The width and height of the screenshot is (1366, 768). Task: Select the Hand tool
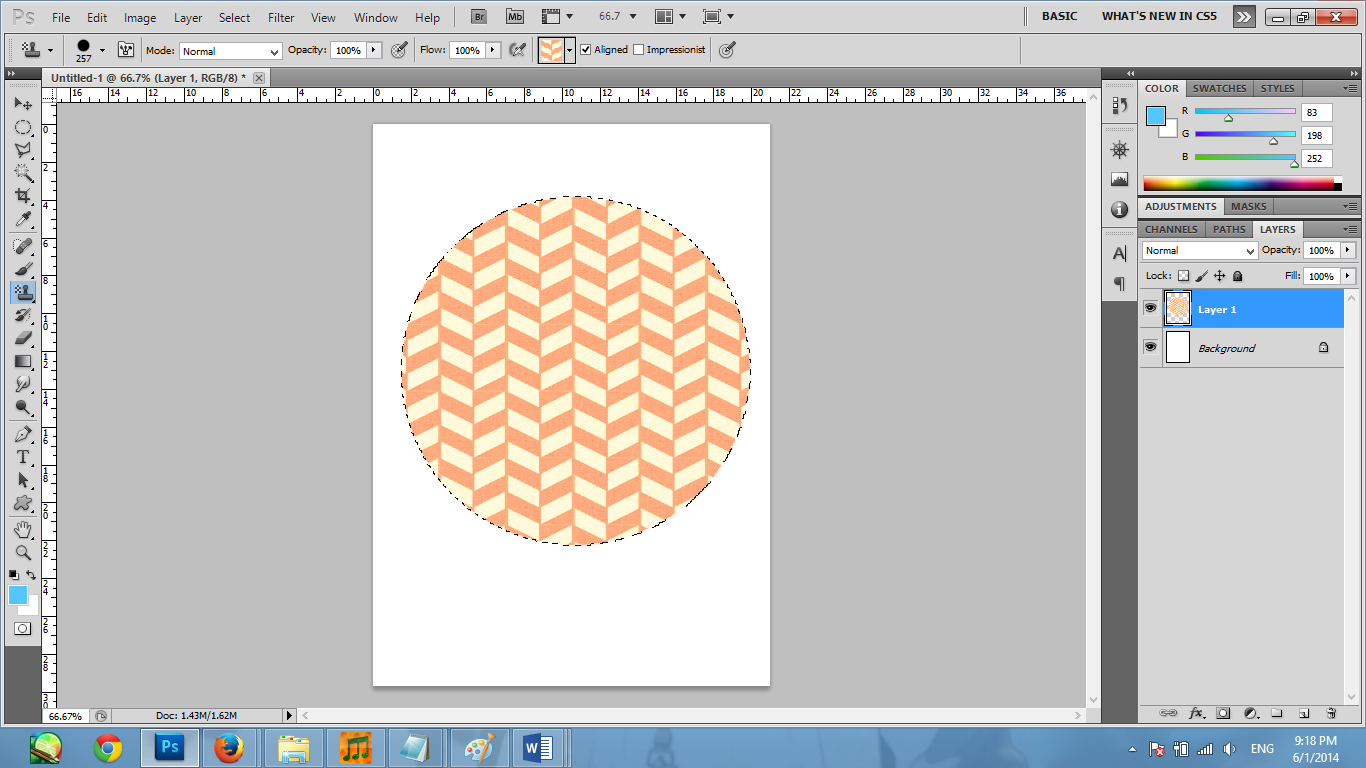click(x=23, y=529)
